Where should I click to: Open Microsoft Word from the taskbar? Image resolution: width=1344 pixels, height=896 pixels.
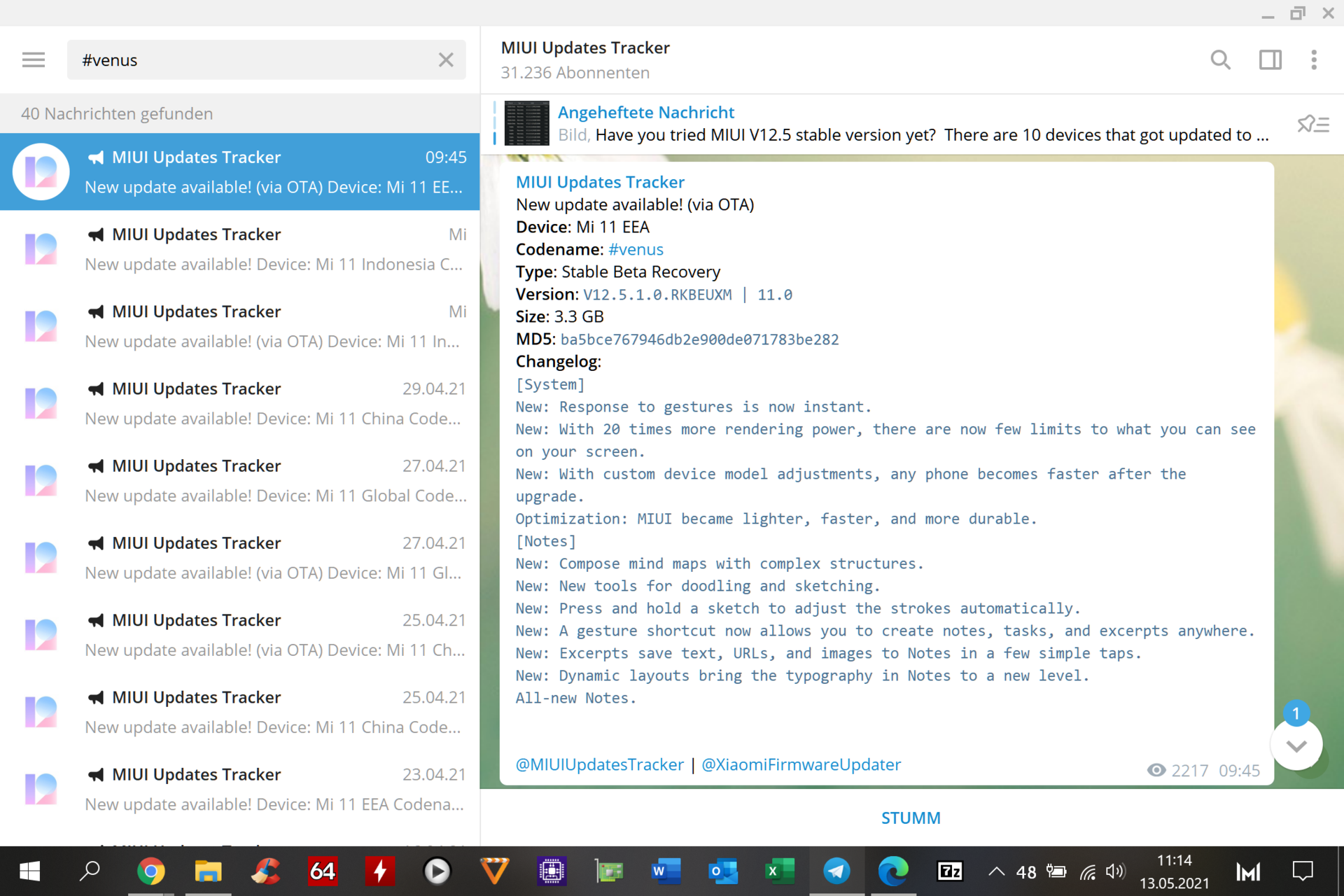pos(666,871)
